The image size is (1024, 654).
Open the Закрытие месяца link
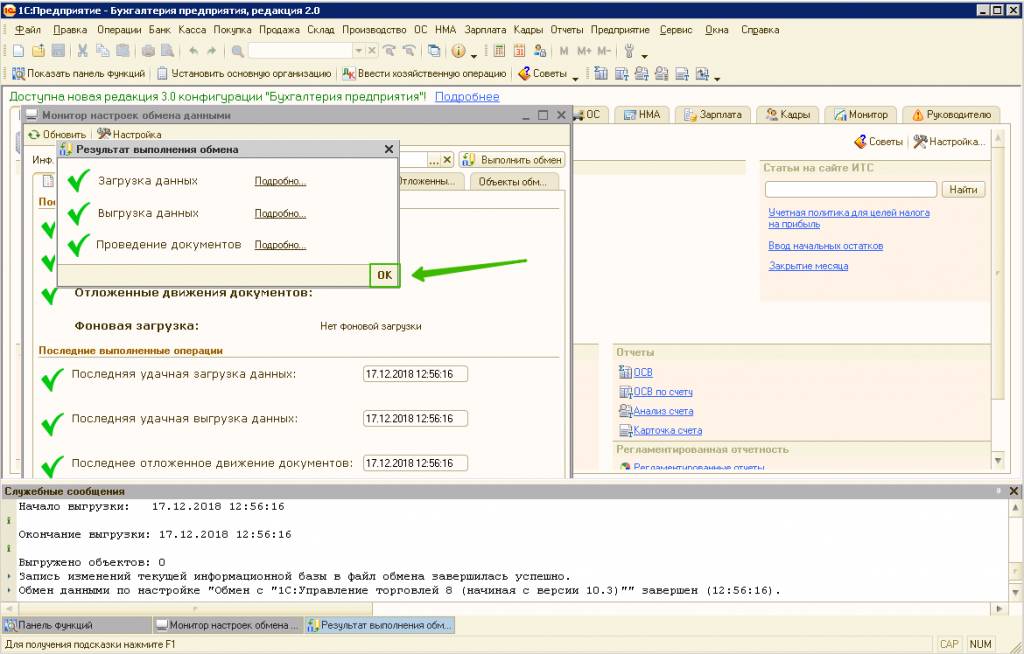(808, 266)
